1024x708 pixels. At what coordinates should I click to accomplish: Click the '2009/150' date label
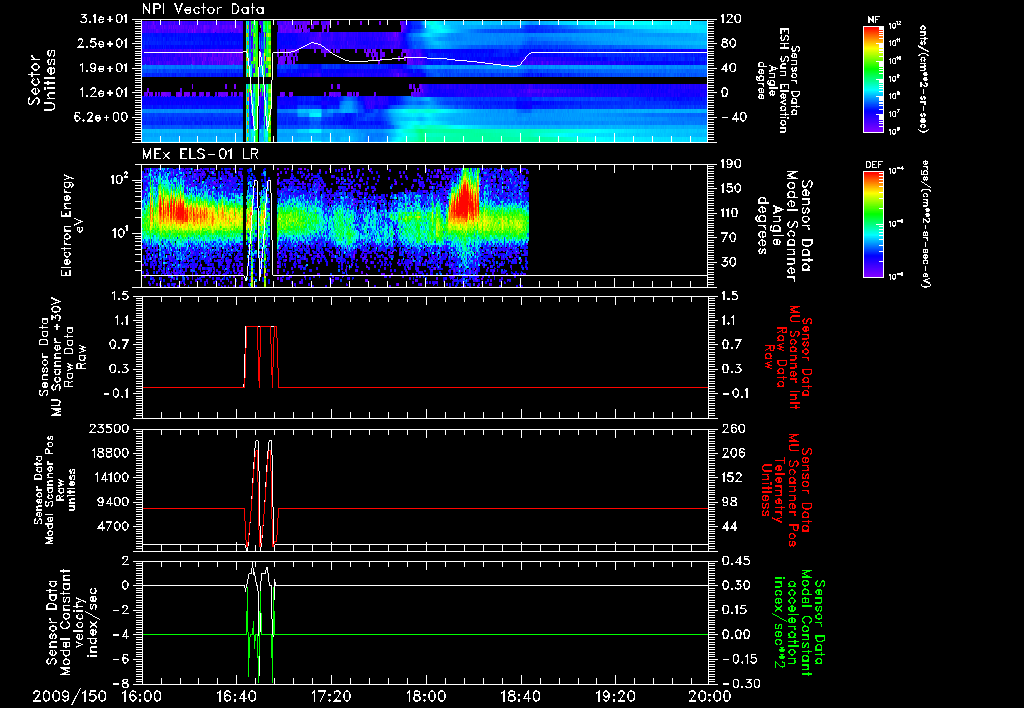click(x=70, y=697)
